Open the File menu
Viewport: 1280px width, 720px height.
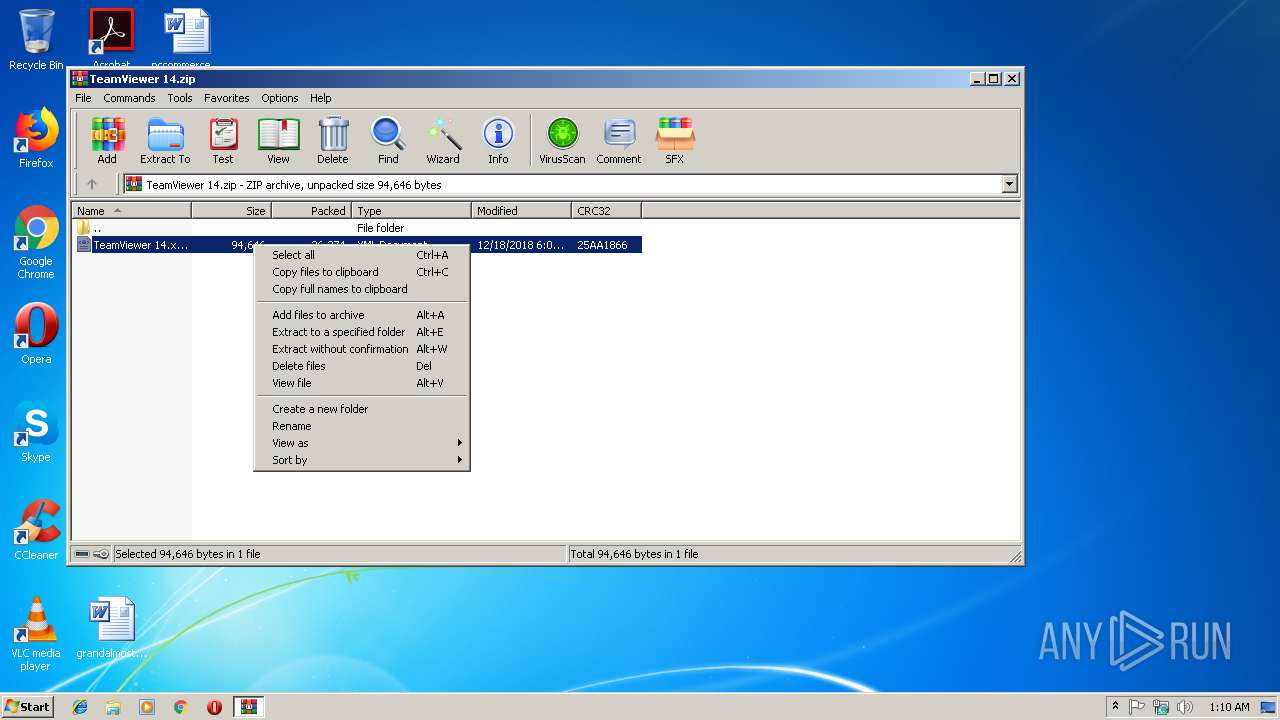click(x=83, y=98)
